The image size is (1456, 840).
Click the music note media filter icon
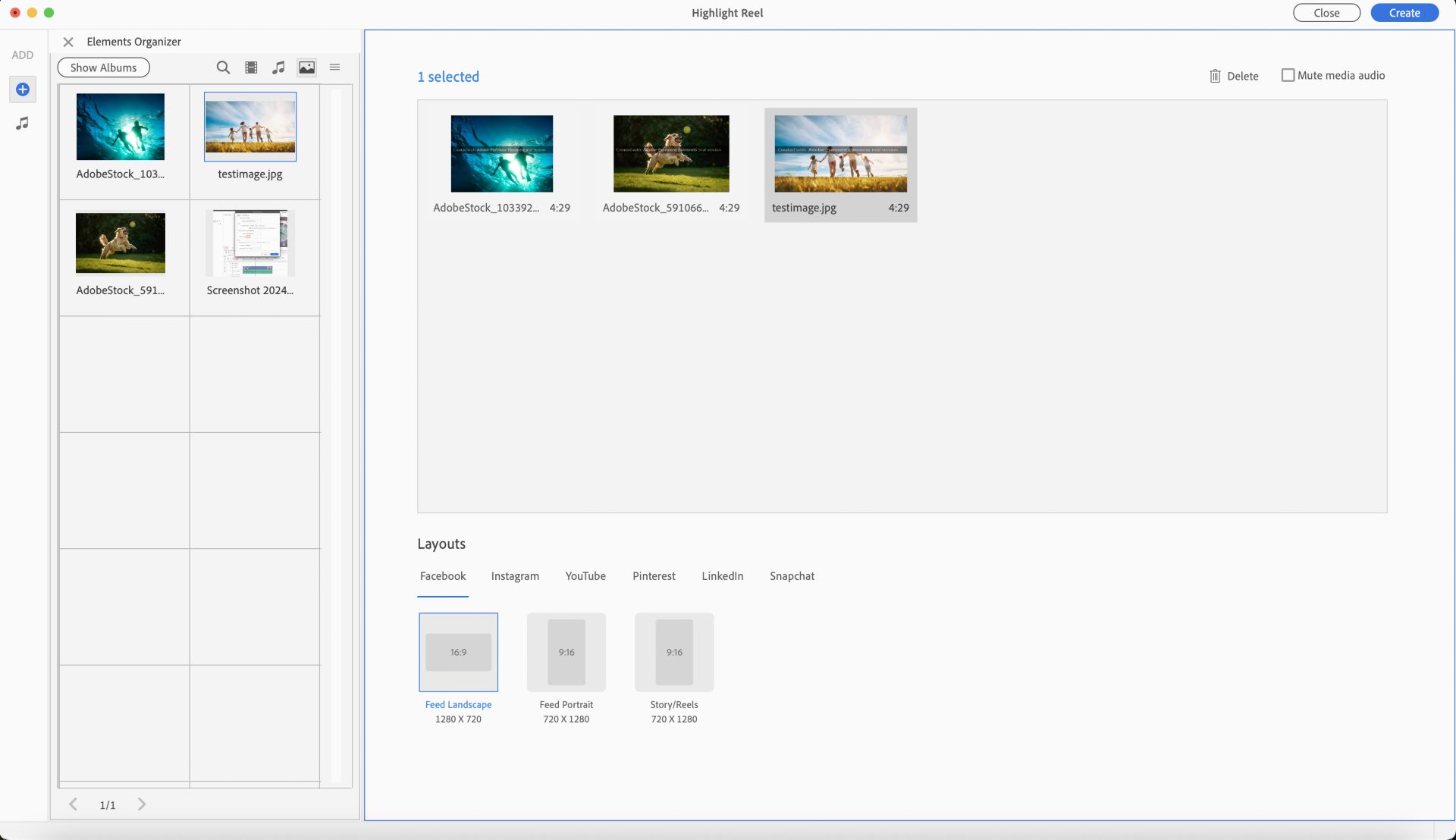tap(279, 68)
